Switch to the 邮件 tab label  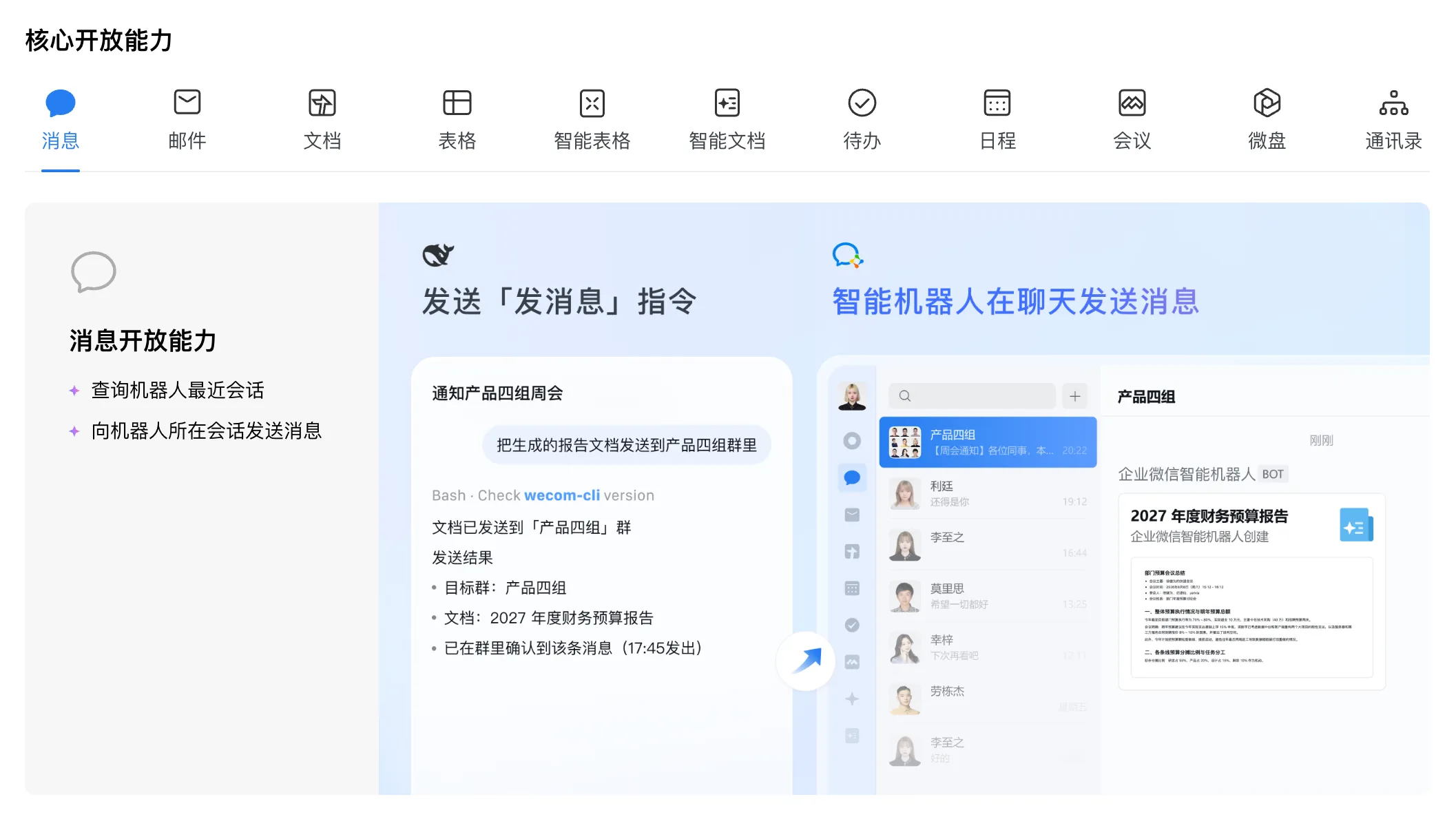187,141
